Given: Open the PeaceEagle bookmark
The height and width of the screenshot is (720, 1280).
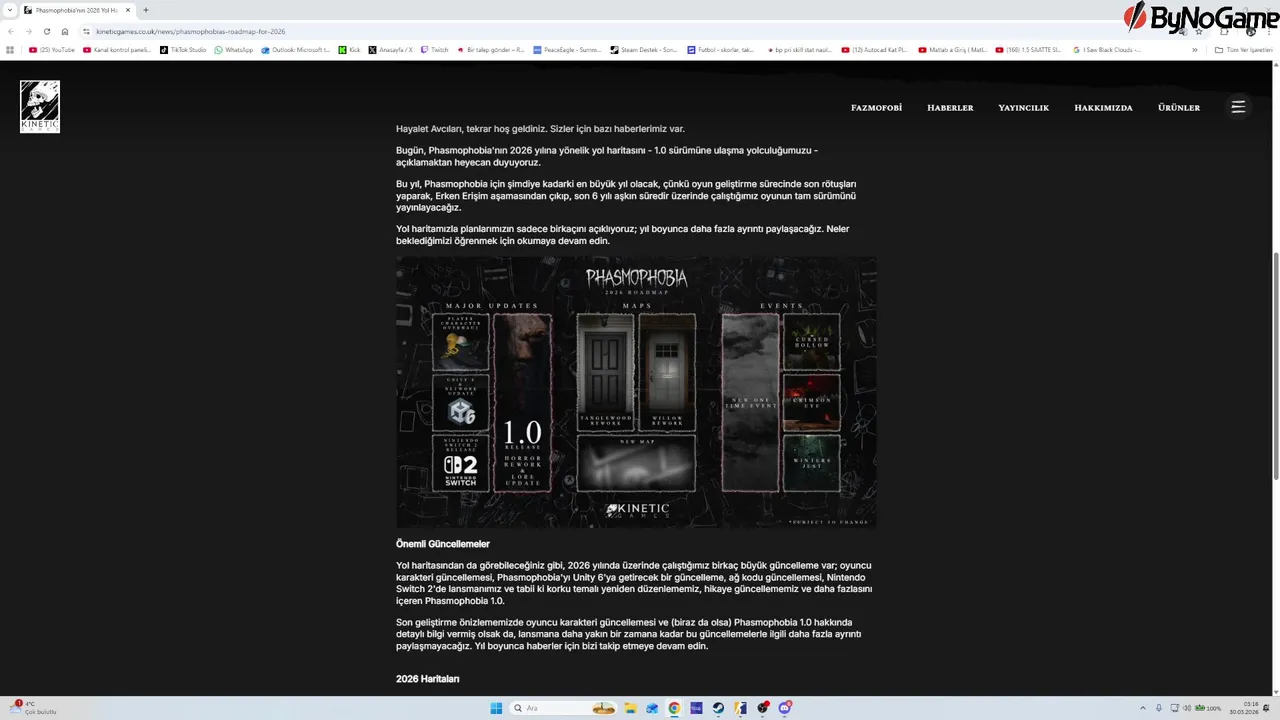Looking at the screenshot, I should point(567,49).
